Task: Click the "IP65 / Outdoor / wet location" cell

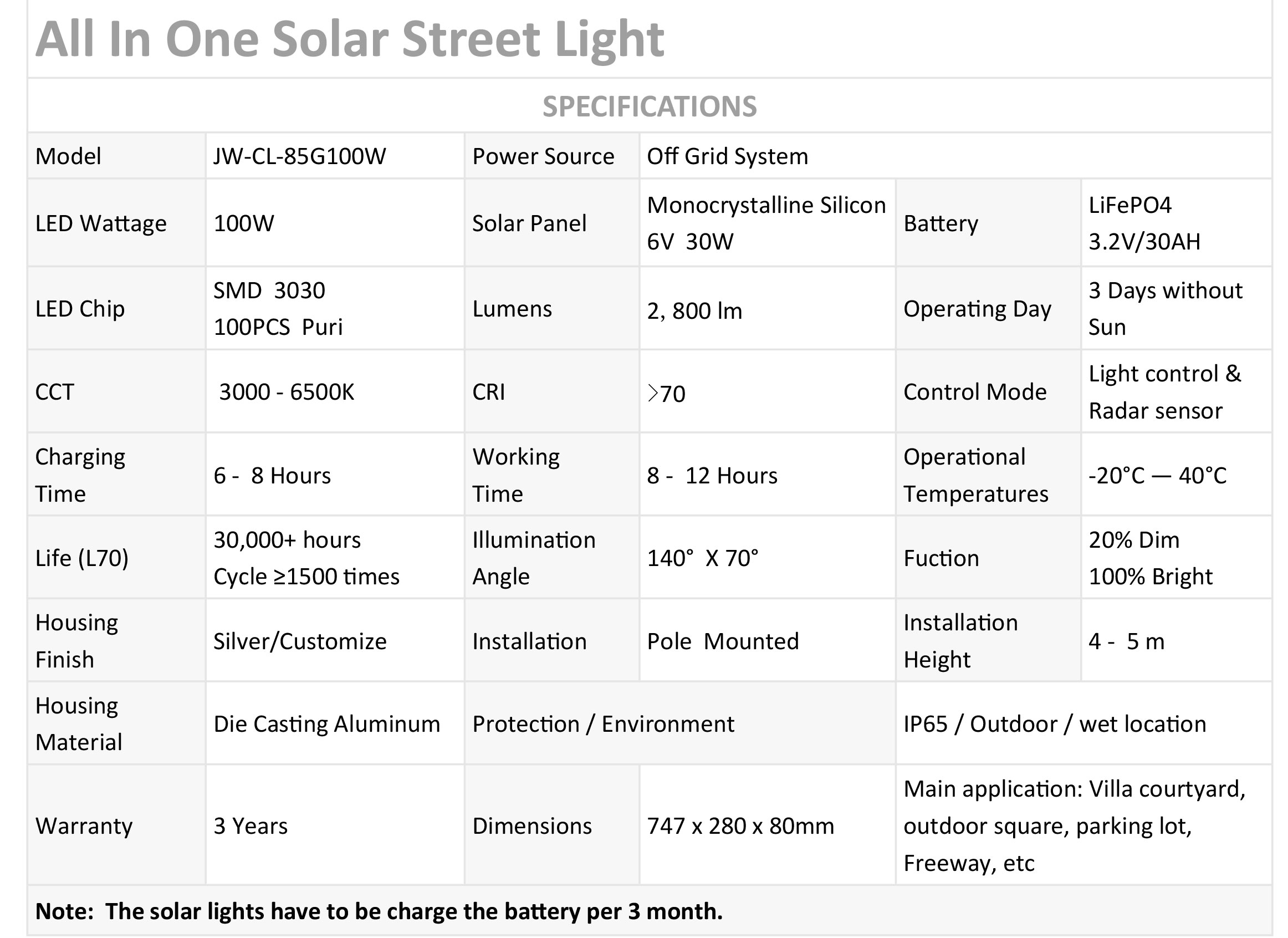Action: coord(1055,725)
